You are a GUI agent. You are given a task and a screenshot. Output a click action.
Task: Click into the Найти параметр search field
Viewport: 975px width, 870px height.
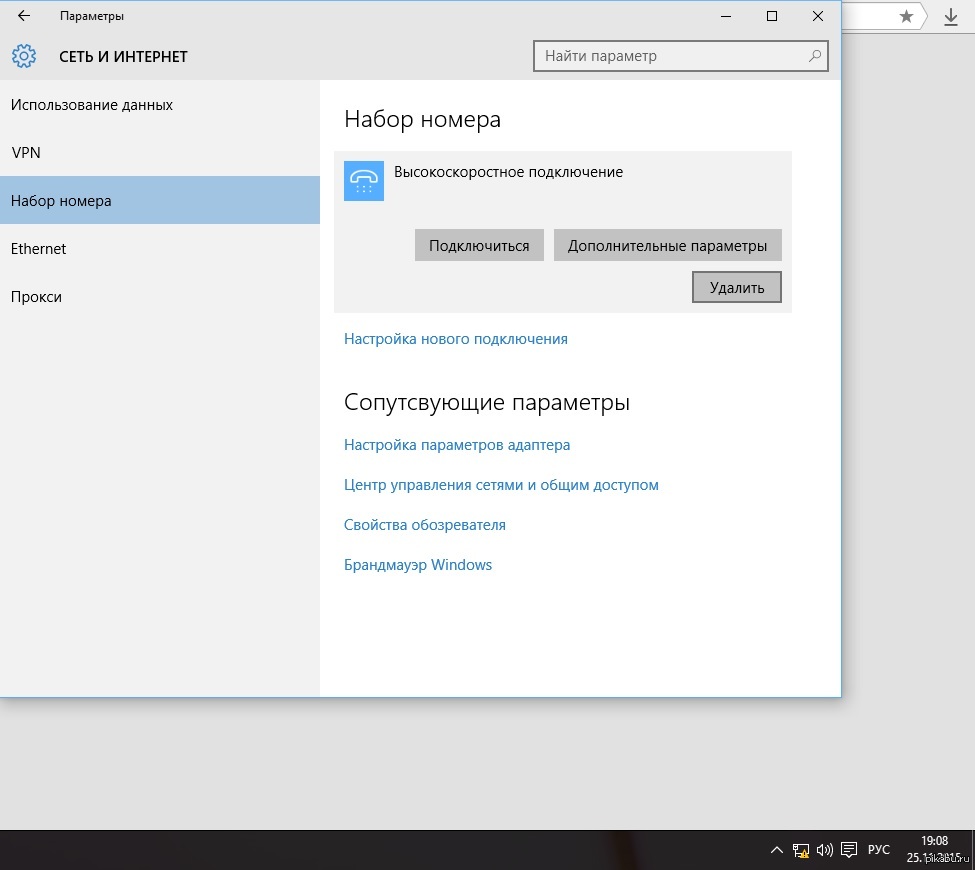670,56
